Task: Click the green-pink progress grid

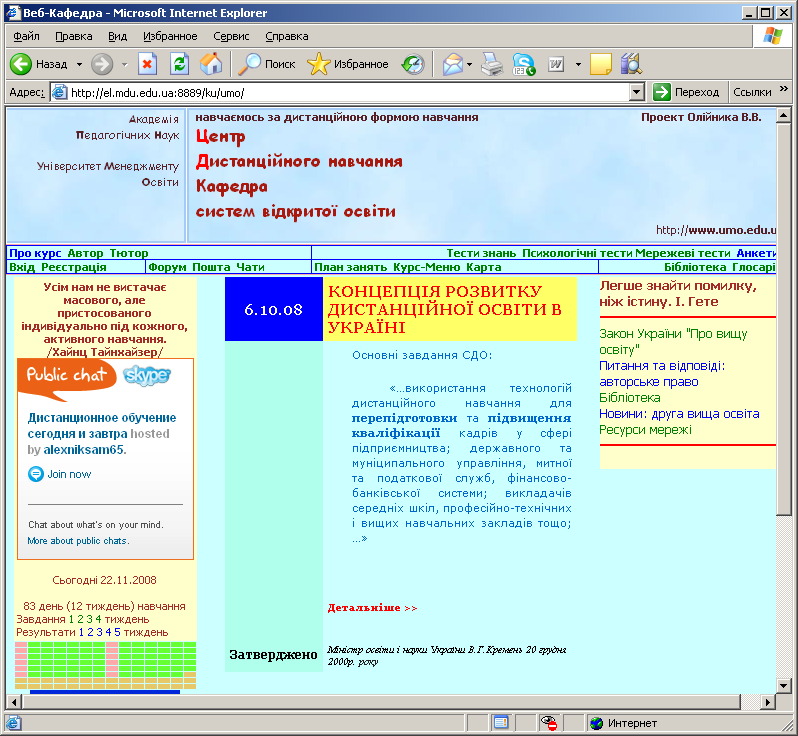Action: (105, 665)
